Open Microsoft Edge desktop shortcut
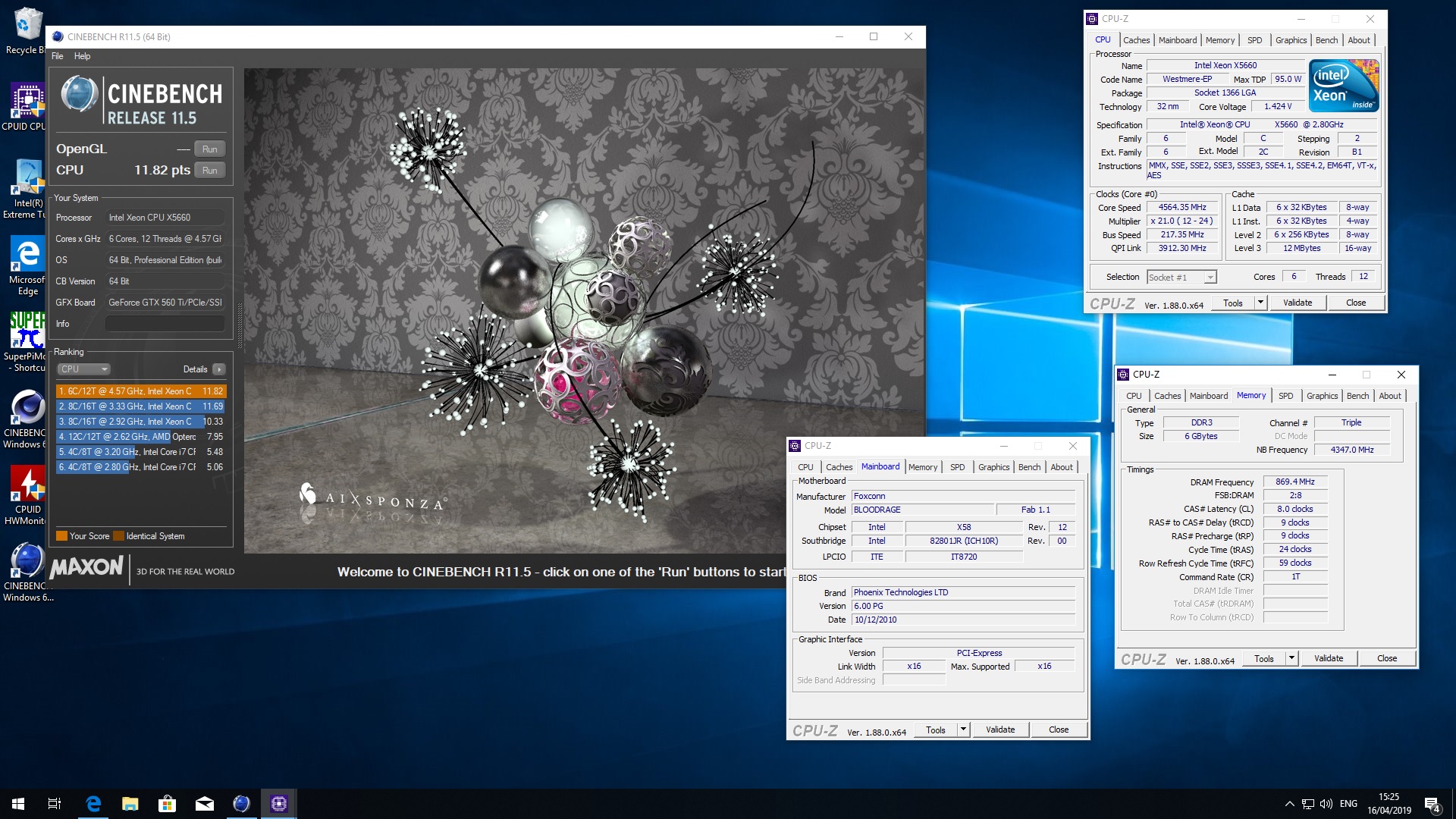Screen dimensions: 1456x819 (27, 265)
